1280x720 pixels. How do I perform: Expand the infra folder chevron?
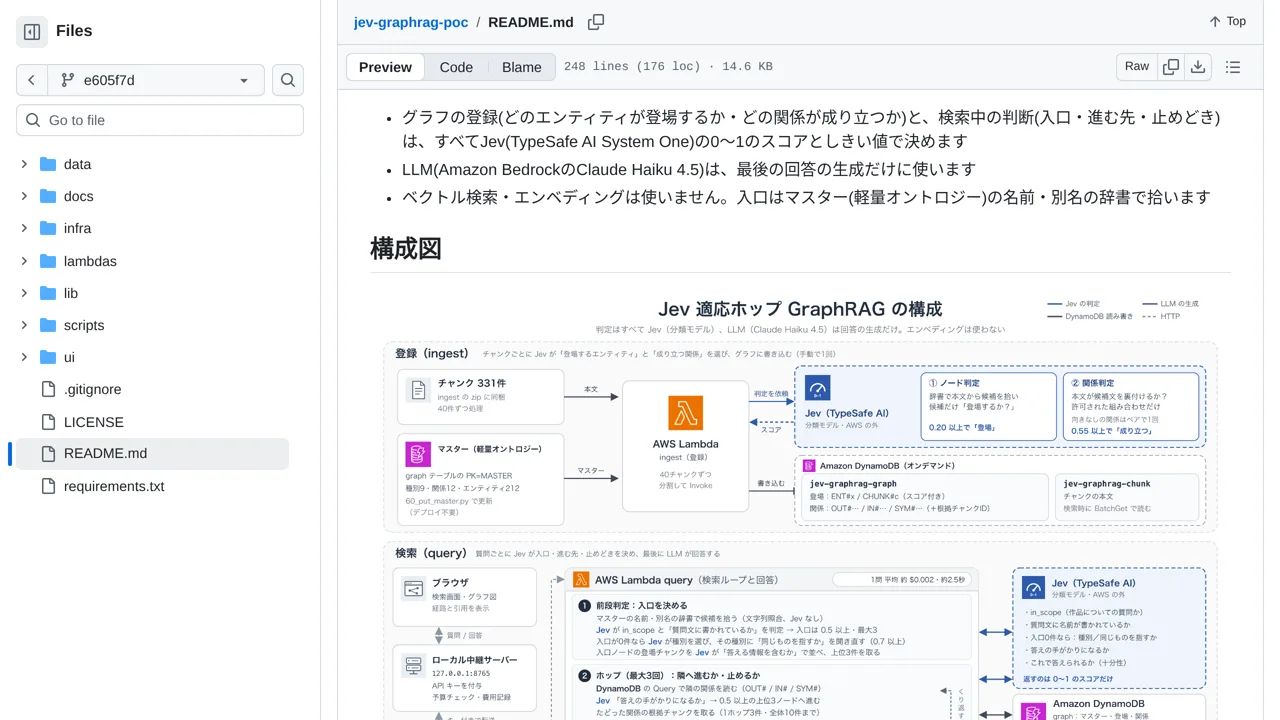pos(24,228)
